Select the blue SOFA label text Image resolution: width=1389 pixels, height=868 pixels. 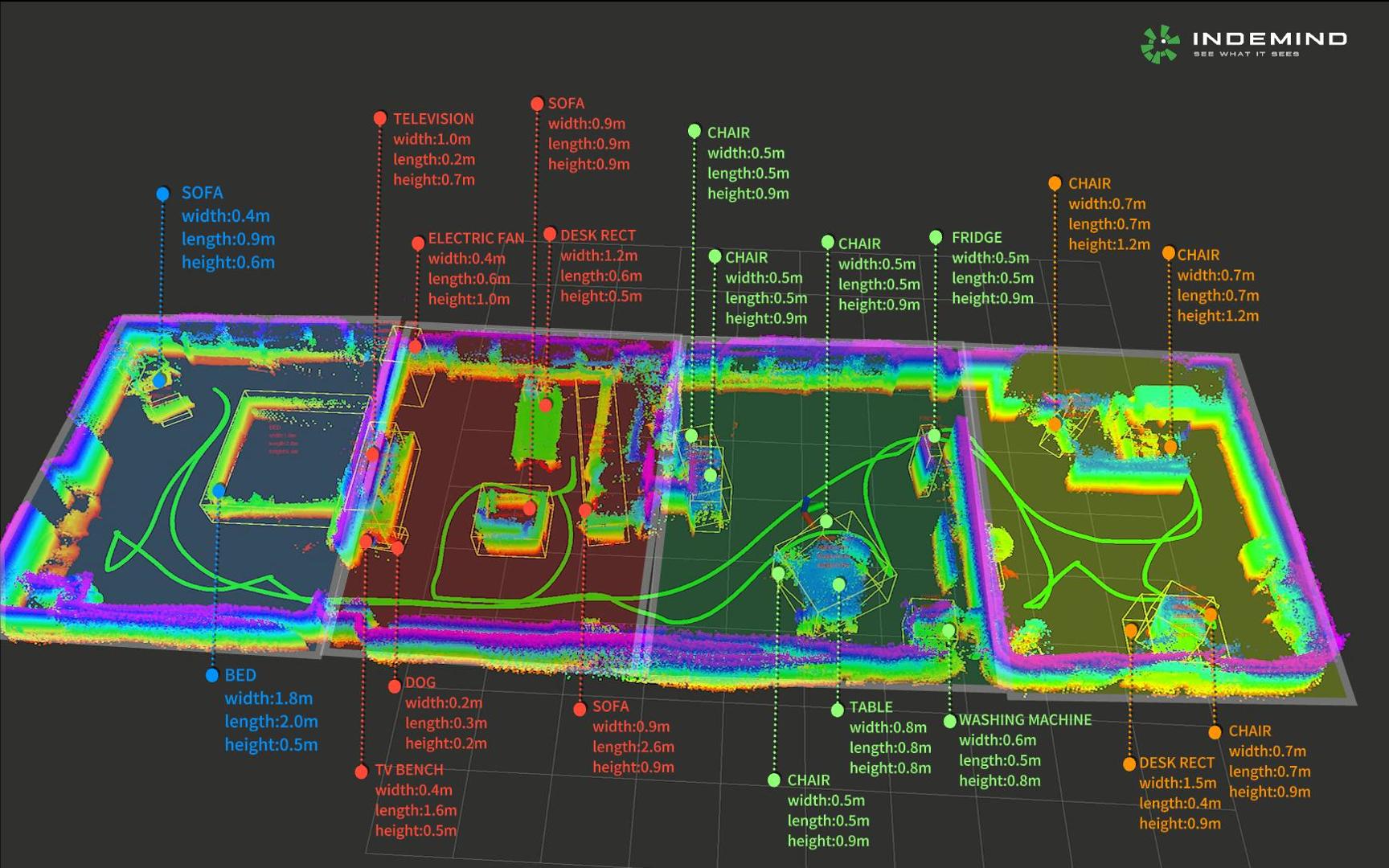[202, 193]
